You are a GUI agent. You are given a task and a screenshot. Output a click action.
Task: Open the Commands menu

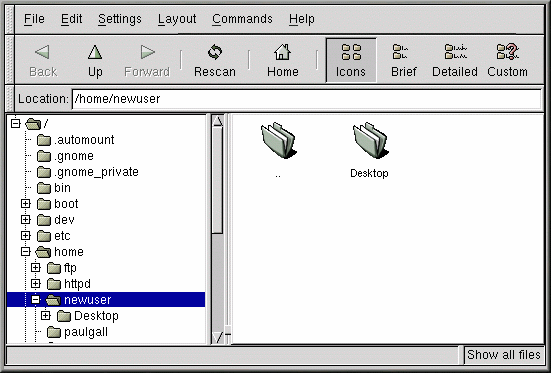(242, 19)
